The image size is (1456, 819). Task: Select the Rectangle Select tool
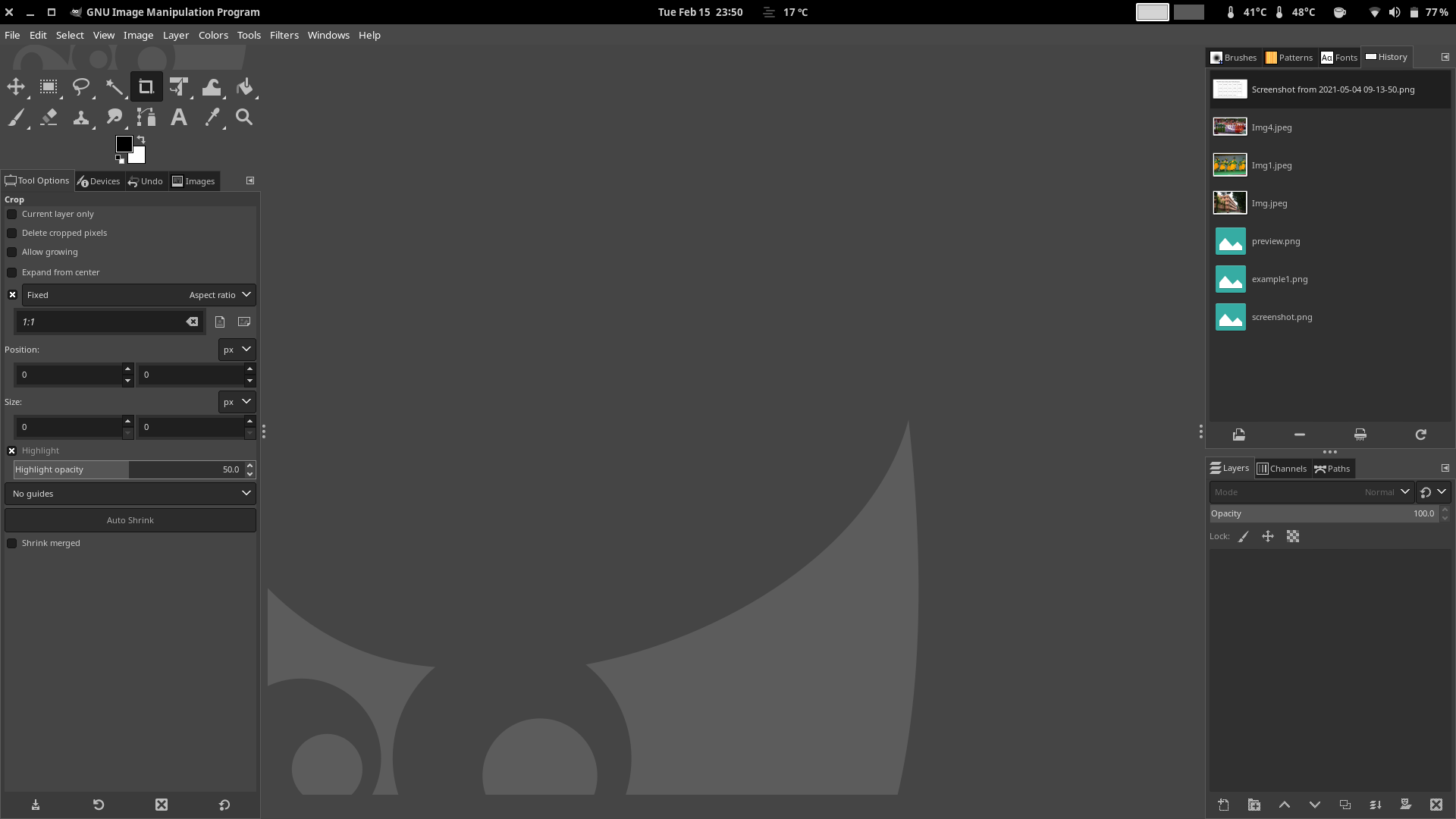(49, 87)
